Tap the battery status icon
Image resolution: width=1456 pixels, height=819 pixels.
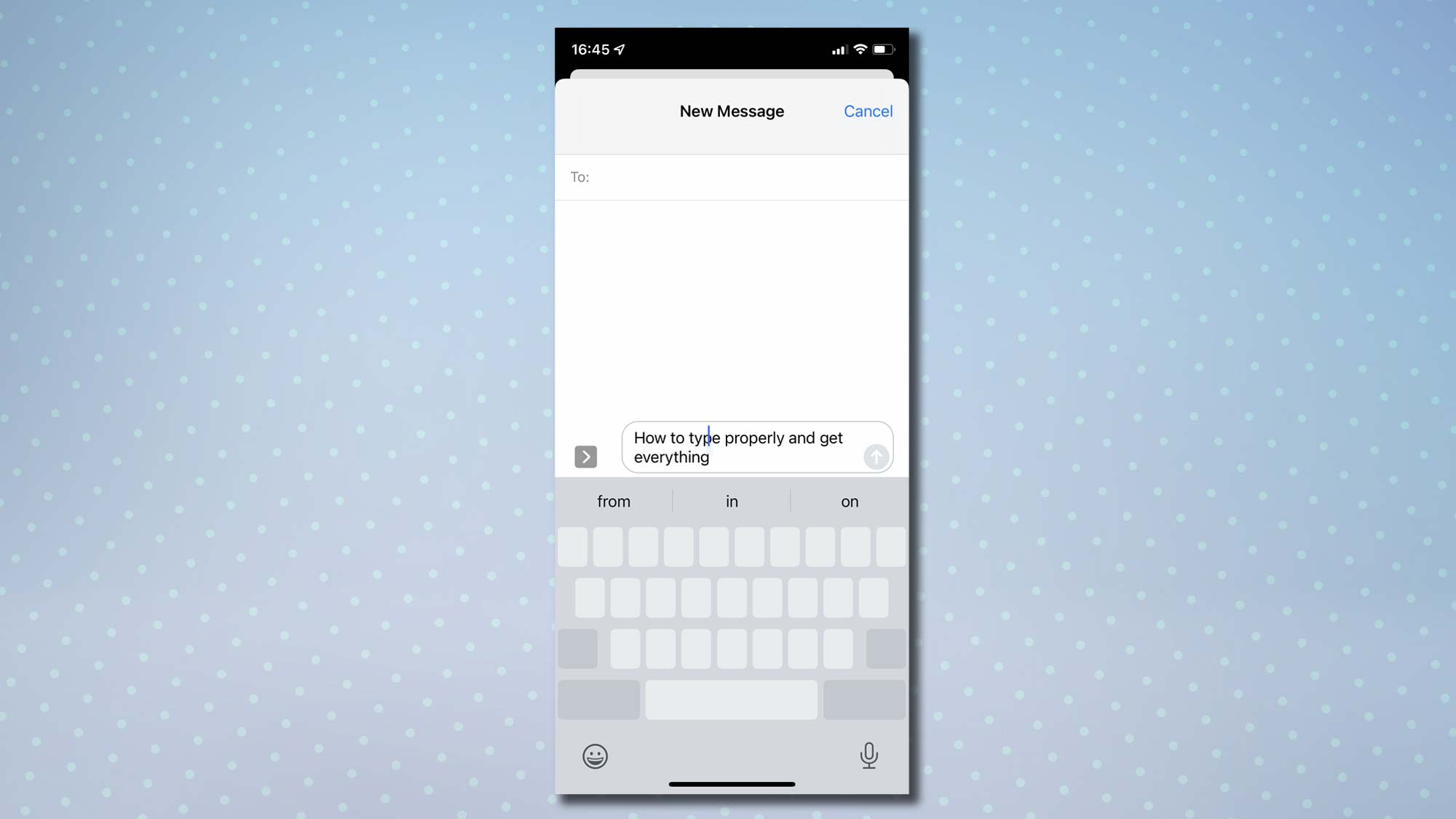click(x=882, y=49)
